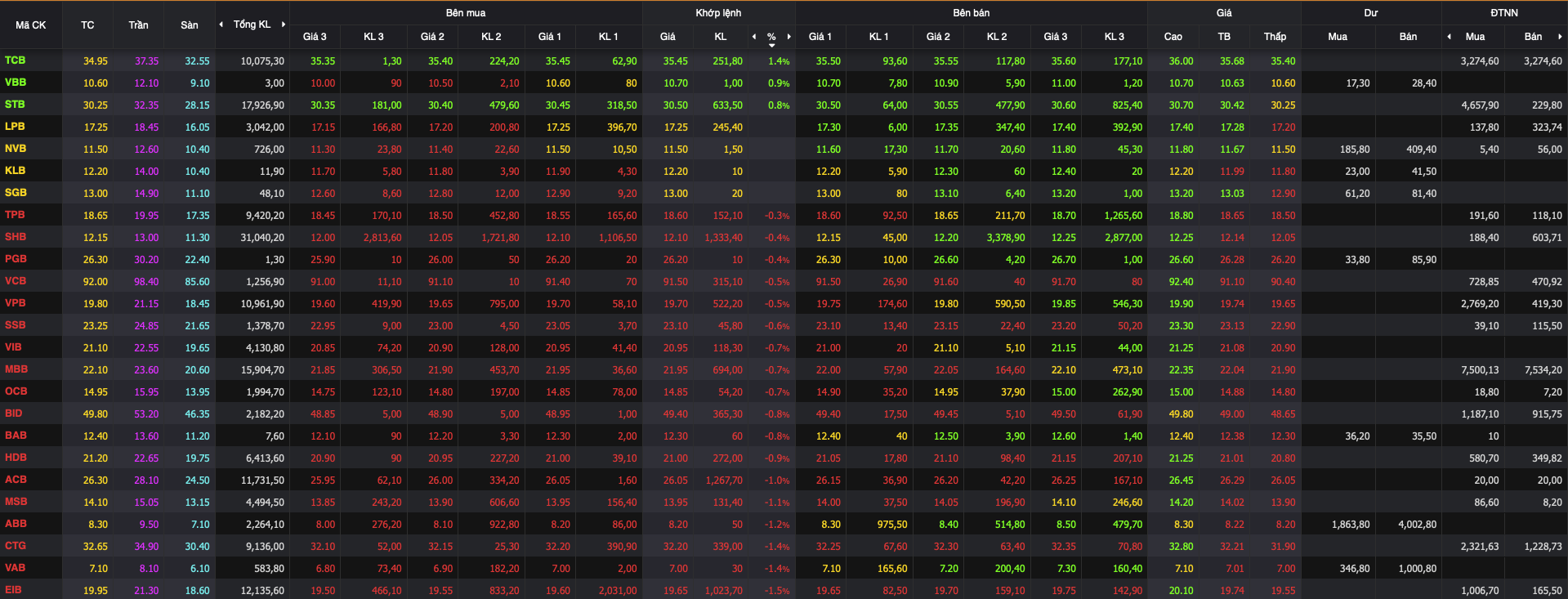
Task: Open the SGB ticker symbol
Action: (x=16, y=193)
